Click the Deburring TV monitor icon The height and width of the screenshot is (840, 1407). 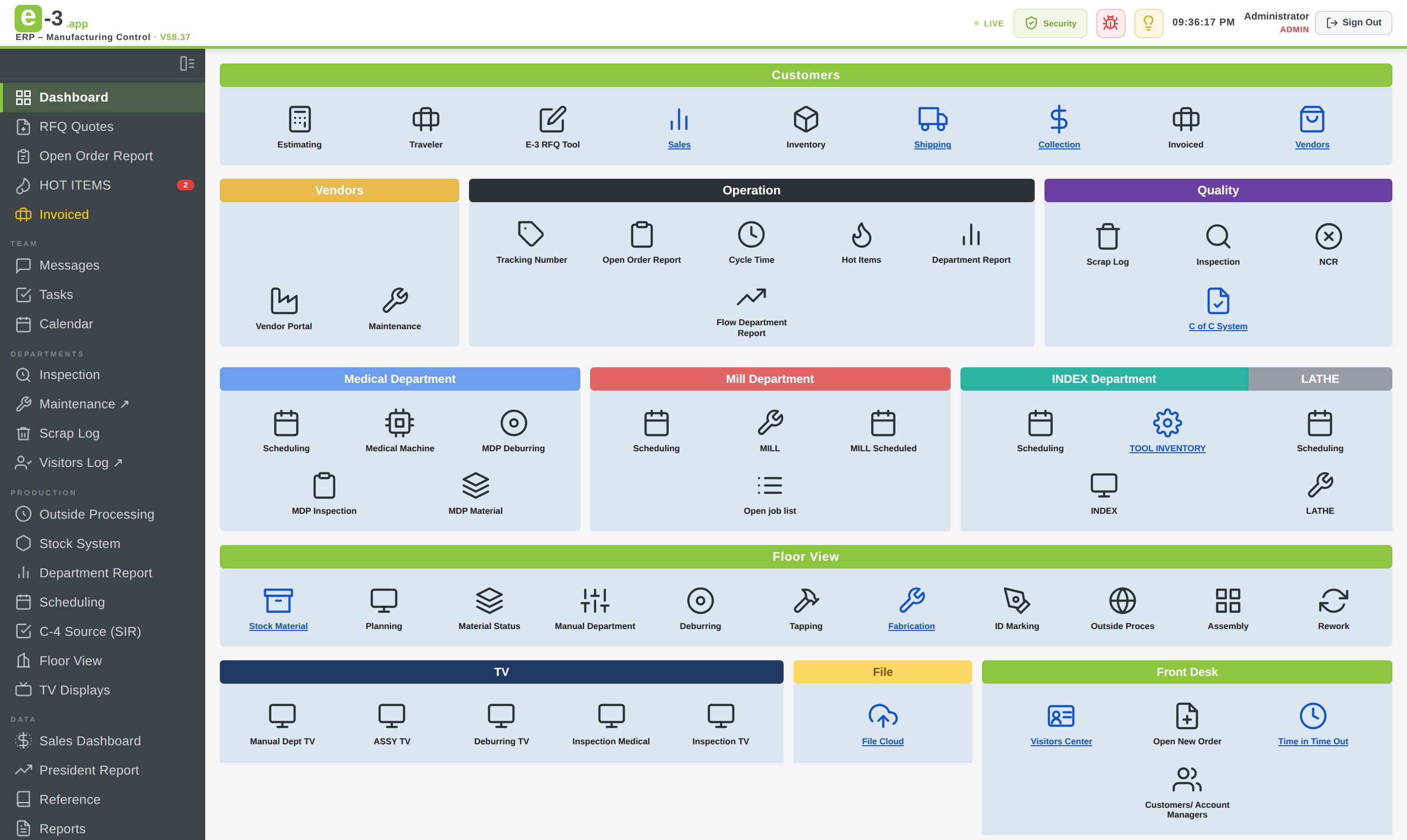coord(501,716)
